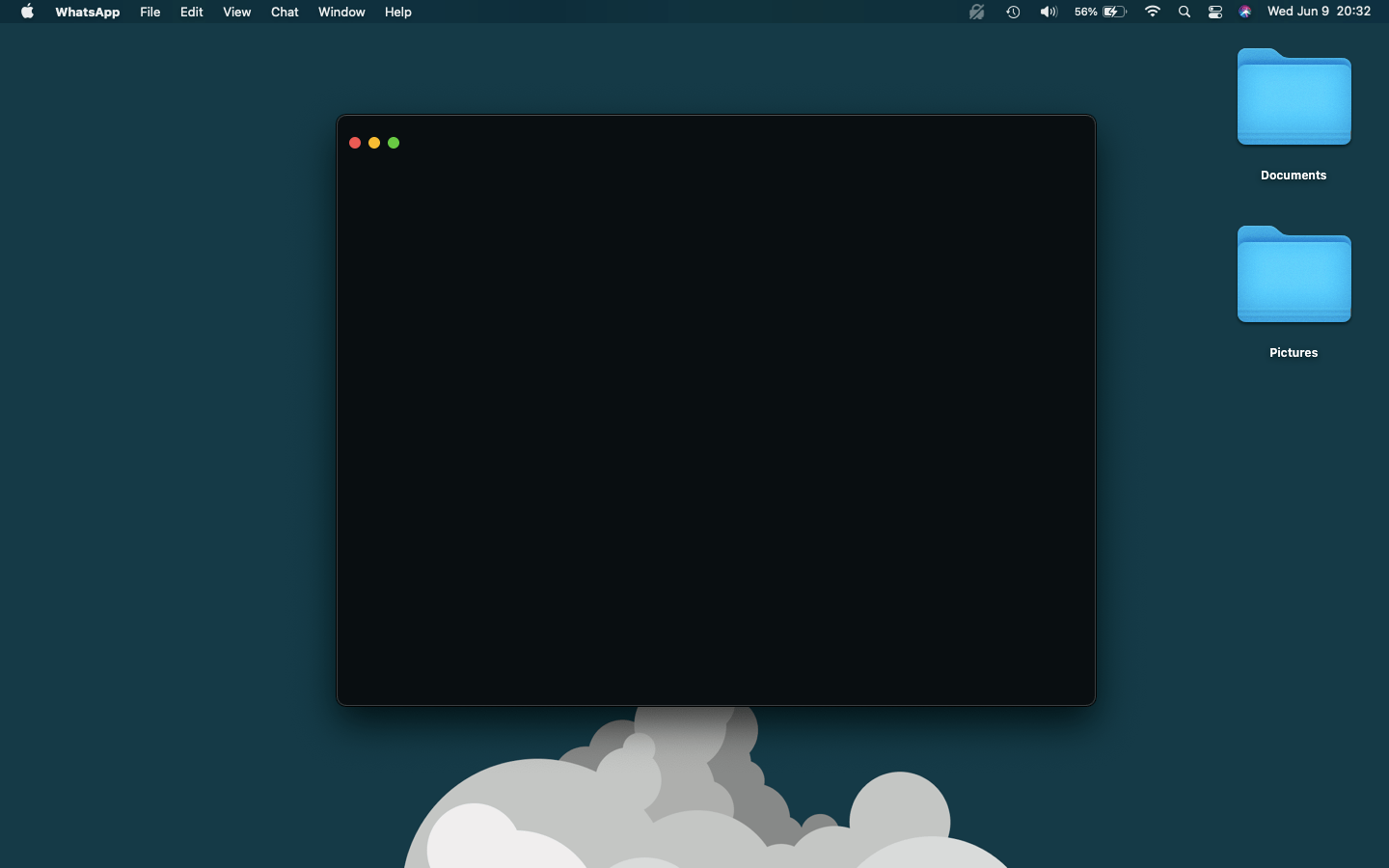
Task: Open the Pictures folder on desktop
Action: tap(1294, 275)
